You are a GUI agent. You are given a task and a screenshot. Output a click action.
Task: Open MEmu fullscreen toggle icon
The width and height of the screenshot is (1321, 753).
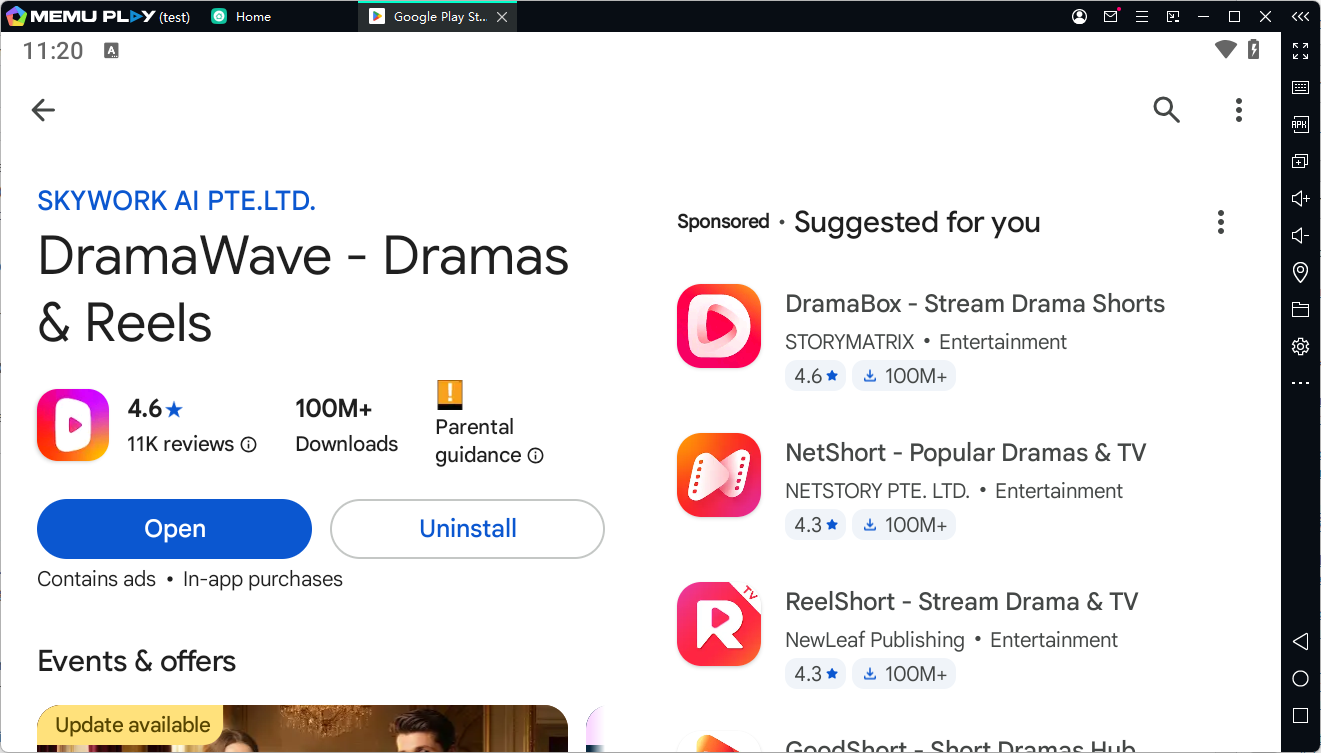tap(1301, 50)
